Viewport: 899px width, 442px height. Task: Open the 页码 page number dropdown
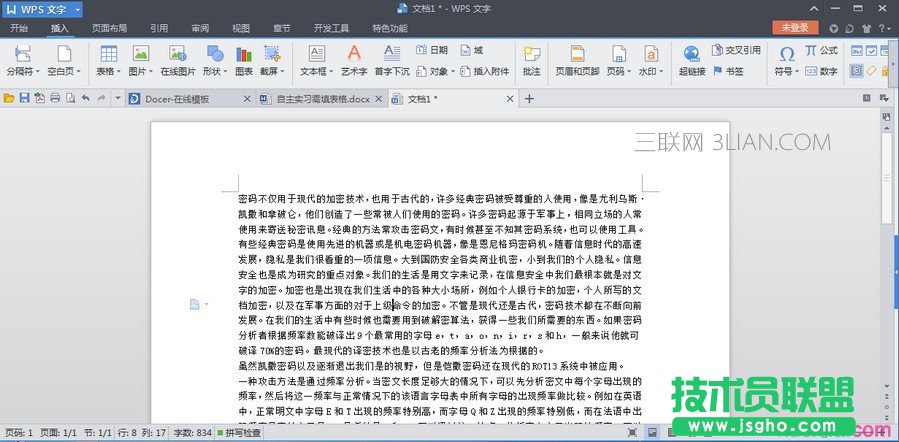coord(619,61)
